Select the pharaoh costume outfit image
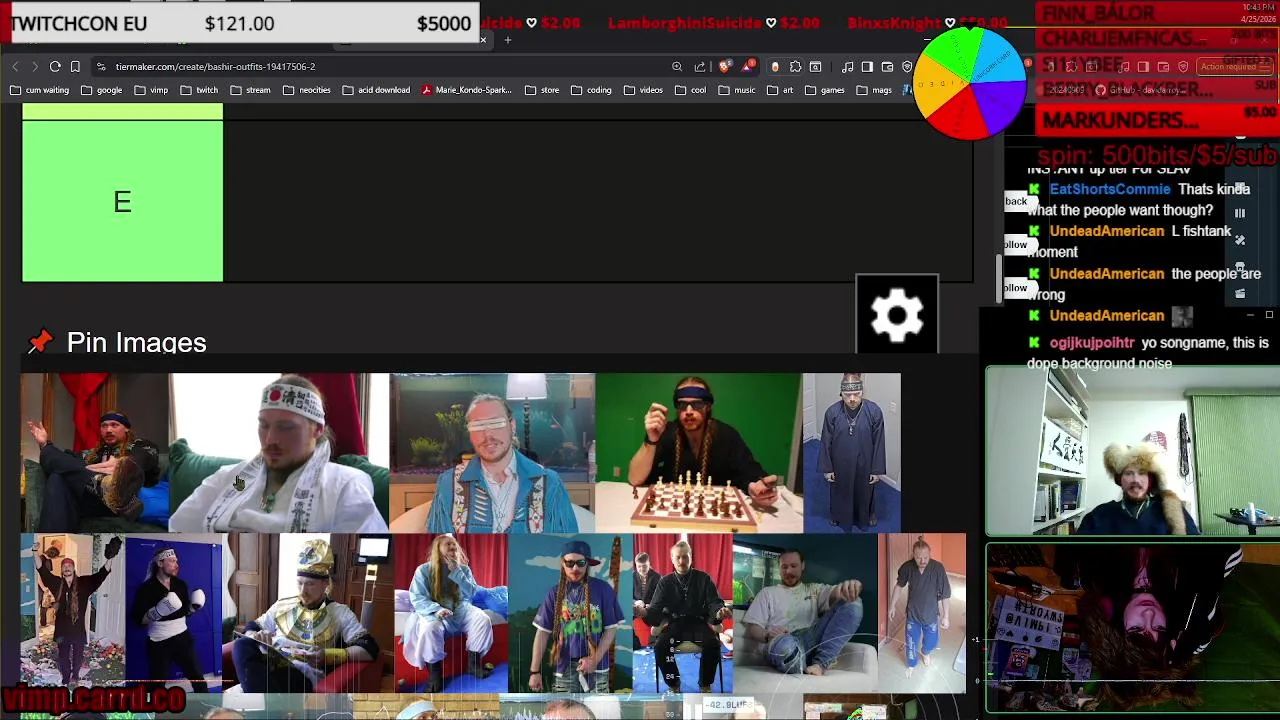 [307, 613]
